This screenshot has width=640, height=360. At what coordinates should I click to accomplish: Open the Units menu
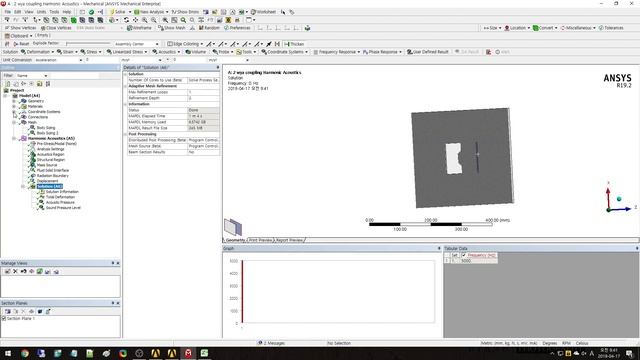point(41,12)
